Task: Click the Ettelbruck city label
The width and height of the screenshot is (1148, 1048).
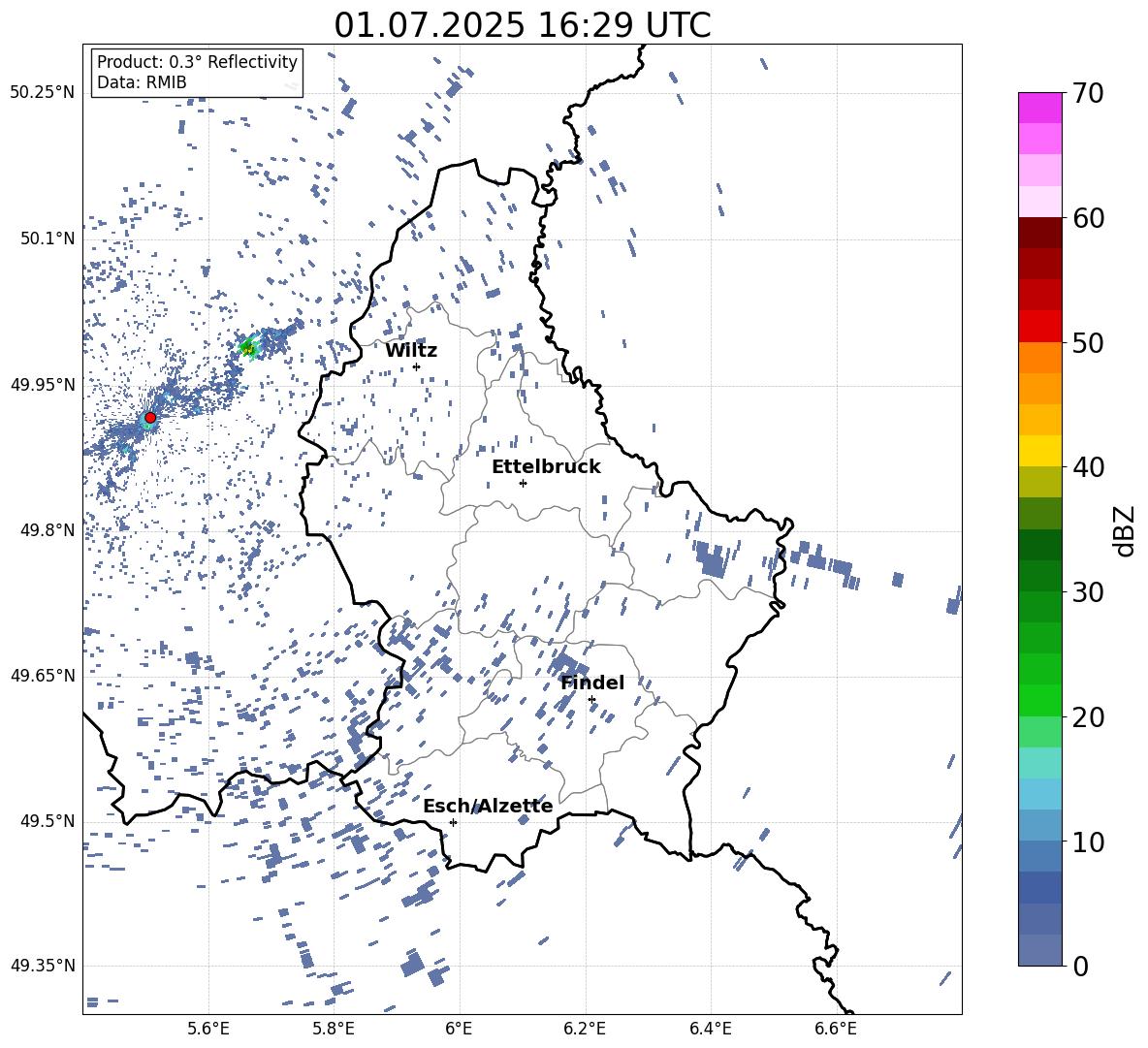Action: (546, 467)
